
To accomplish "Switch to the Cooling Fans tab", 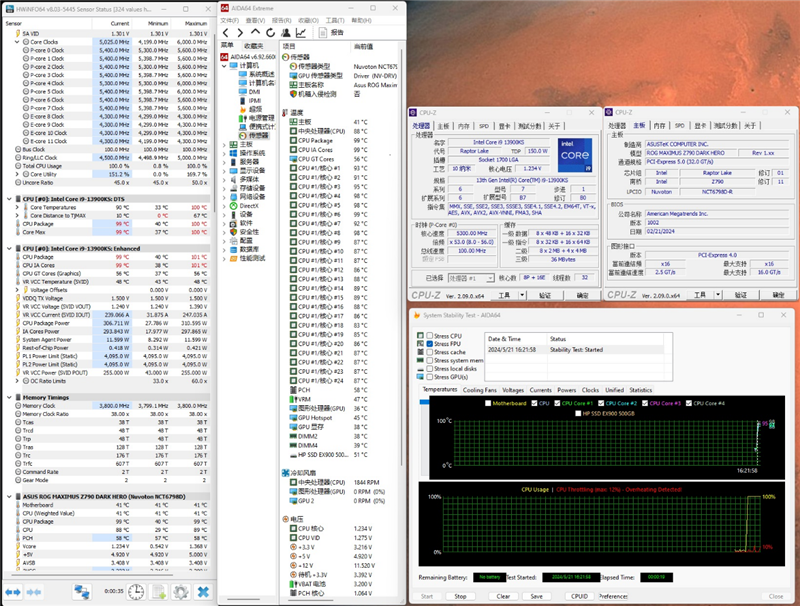I will click(x=479, y=390).
